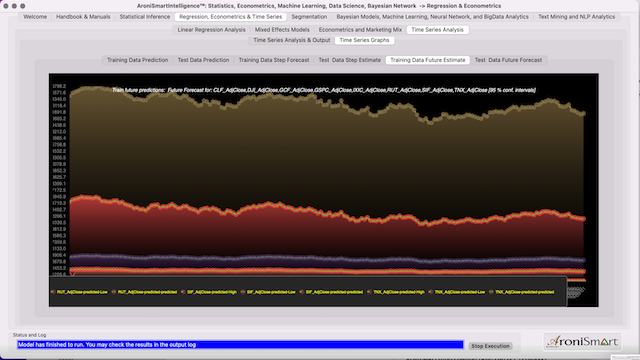Image resolution: width=640 pixels, height=360 pixels.
Task: Click the AroniSmart logo
Action: click(x=582, y=342)
